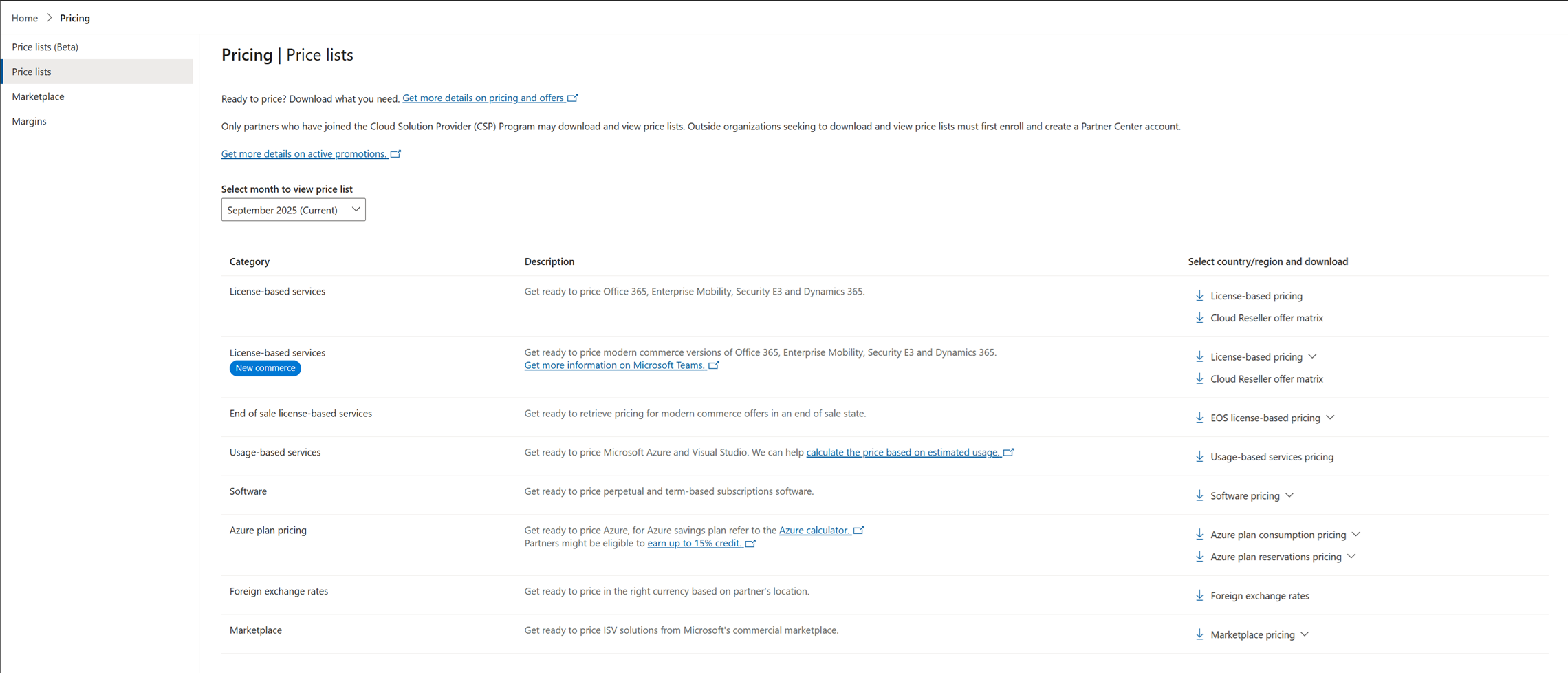Screen dimensions: 1568x673
Task: Click download icon next to Marketplace pricing
Action: coord(1199,634)
